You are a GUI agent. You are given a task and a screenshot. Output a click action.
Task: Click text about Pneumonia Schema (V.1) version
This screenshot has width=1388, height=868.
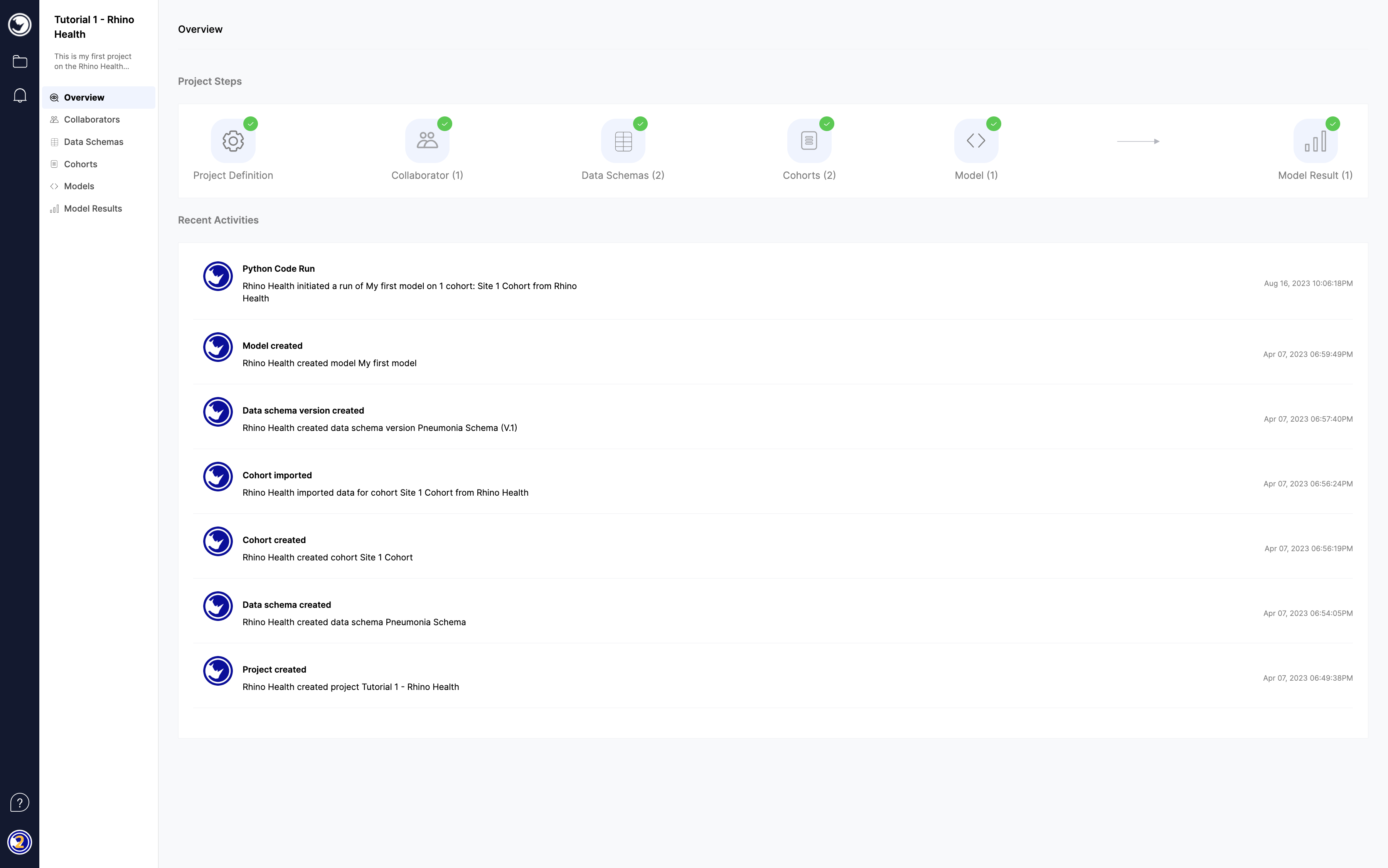click(x=380, y=428)
